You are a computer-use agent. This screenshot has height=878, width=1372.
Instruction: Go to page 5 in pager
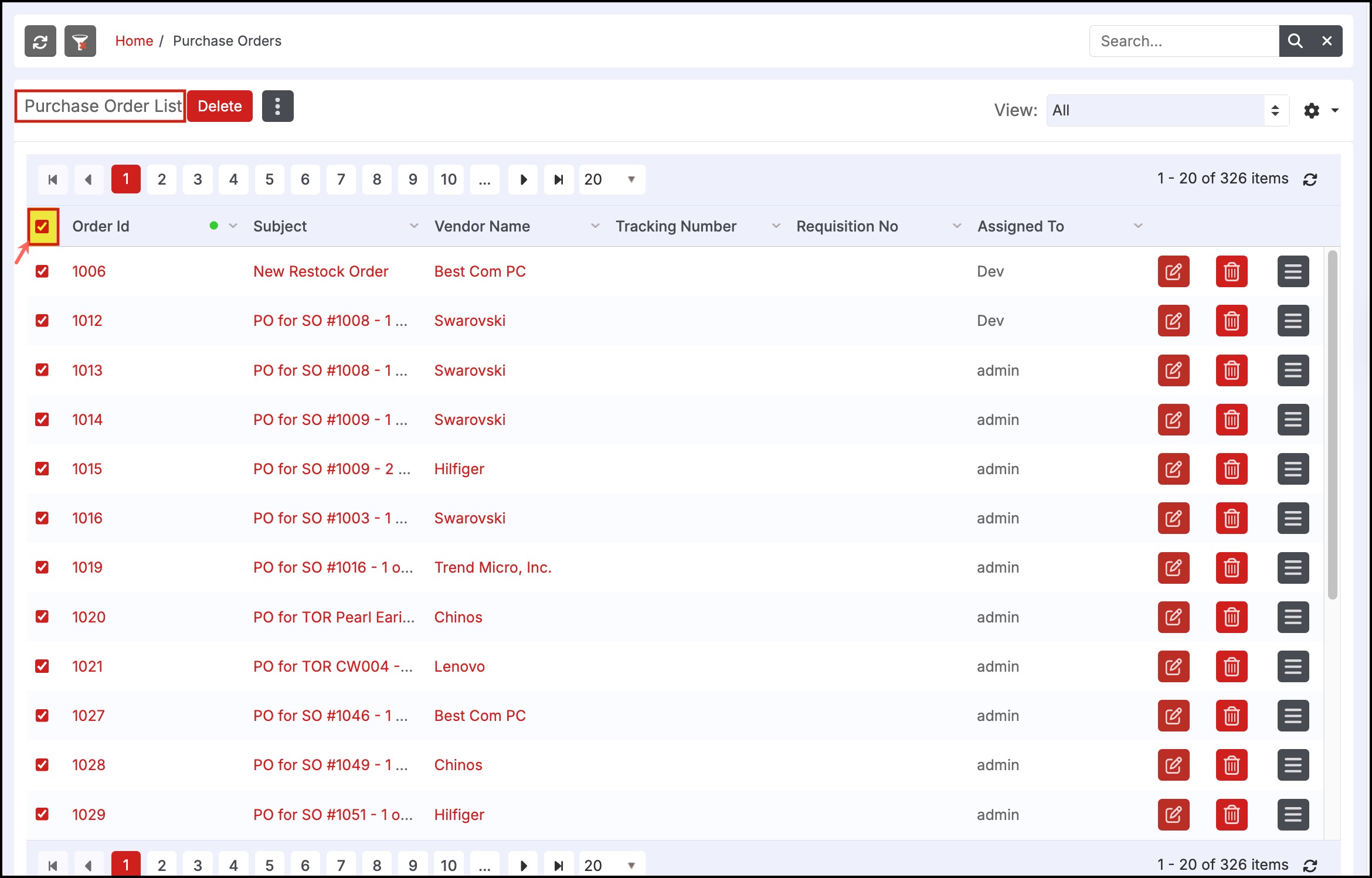coord(269,179)
